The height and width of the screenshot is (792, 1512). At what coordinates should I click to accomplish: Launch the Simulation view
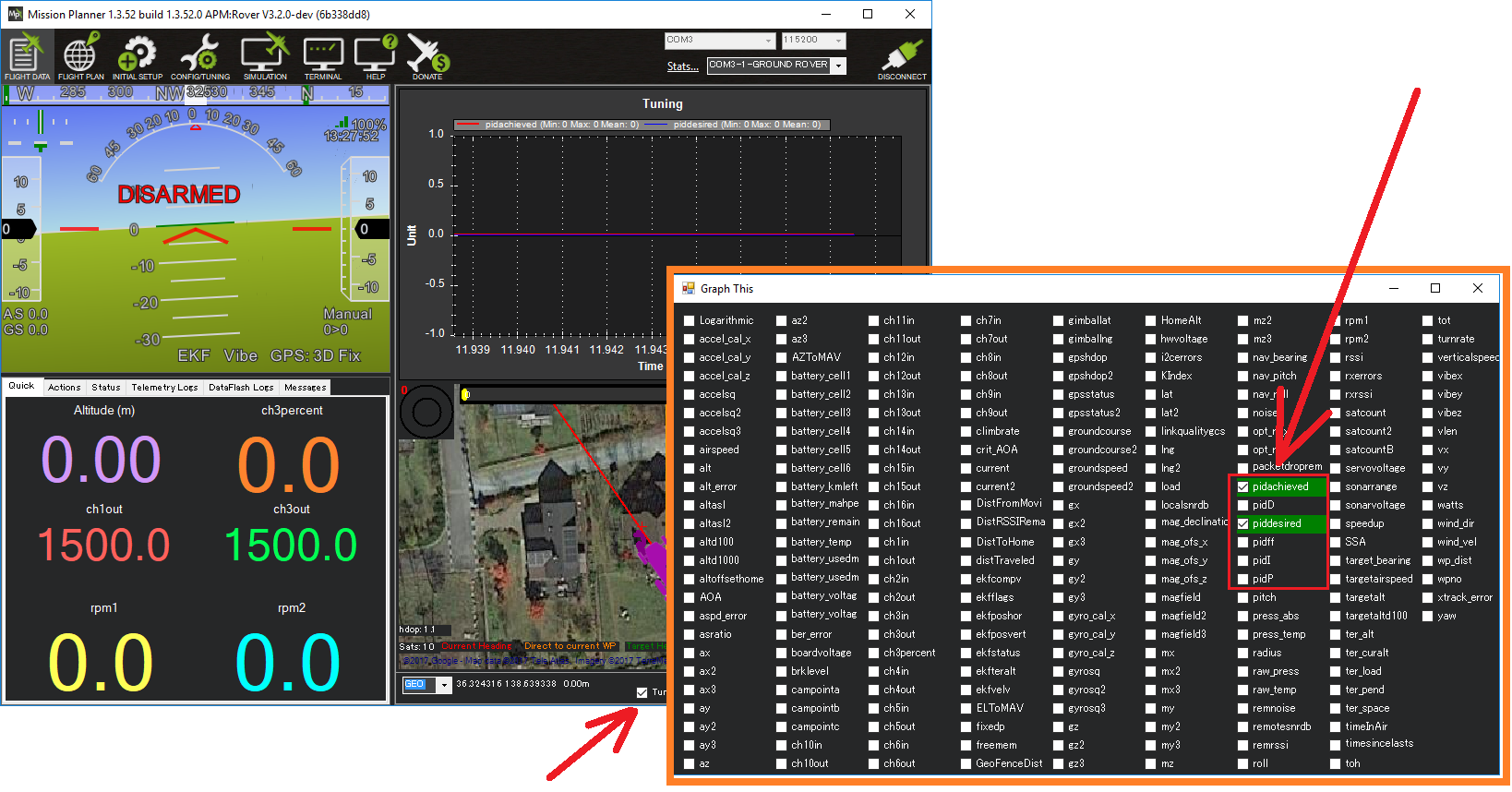click(265, 57)
